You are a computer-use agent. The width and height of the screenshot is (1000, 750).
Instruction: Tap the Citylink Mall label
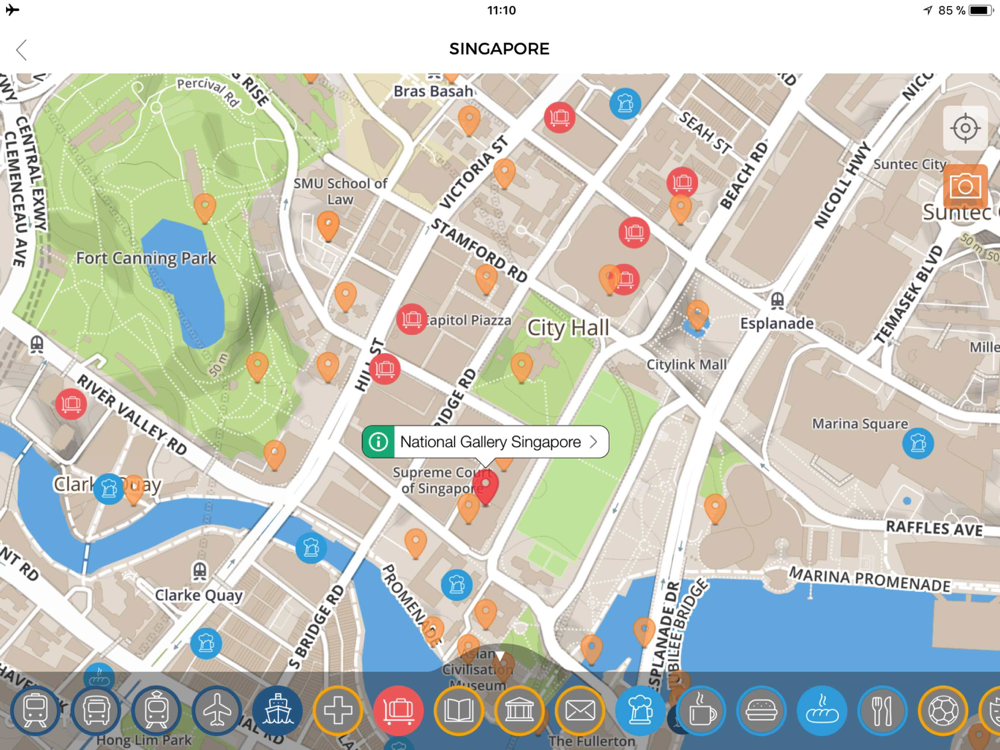686,365
